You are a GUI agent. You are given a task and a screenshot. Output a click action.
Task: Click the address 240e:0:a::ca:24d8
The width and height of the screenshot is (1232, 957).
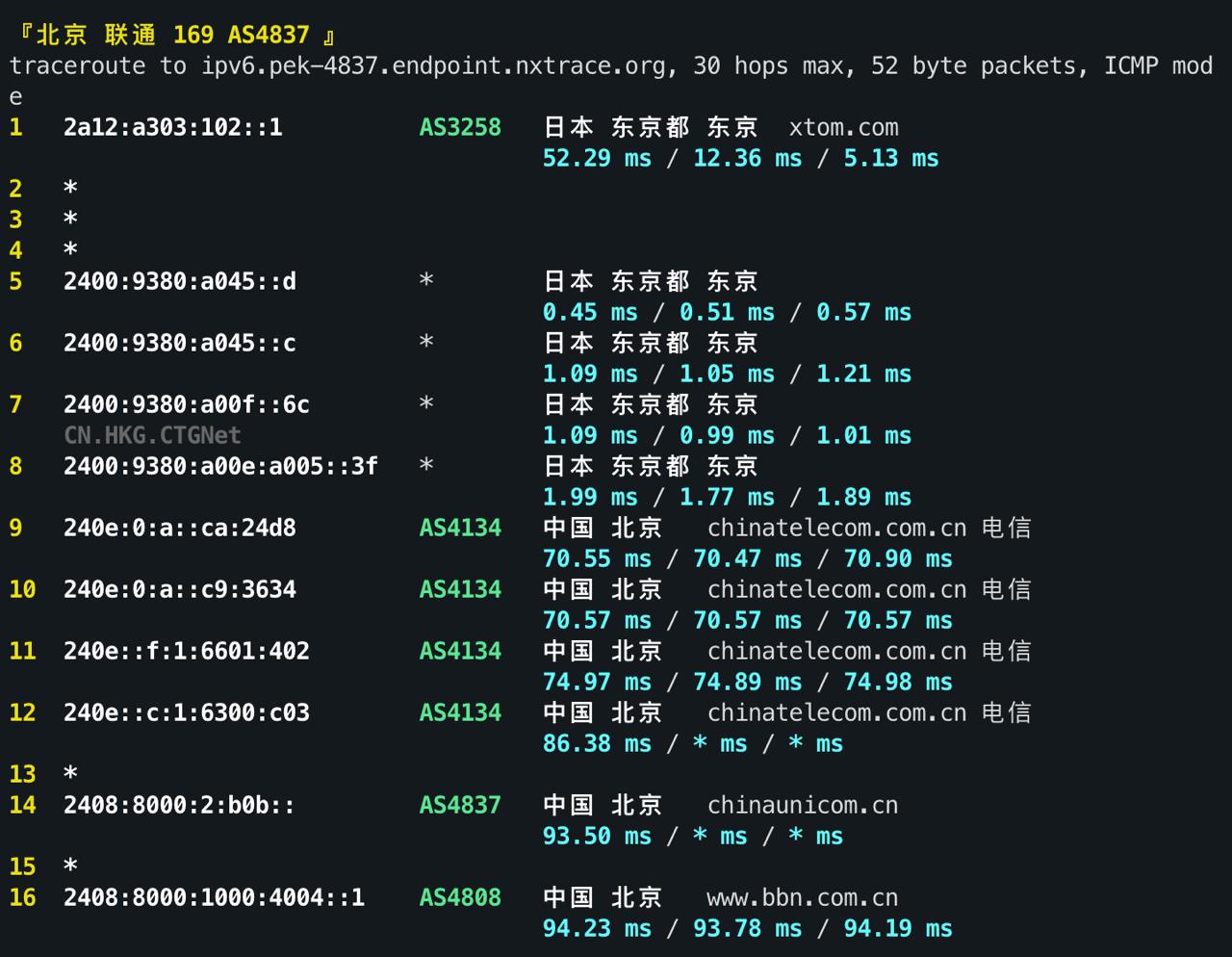(180, 528)
